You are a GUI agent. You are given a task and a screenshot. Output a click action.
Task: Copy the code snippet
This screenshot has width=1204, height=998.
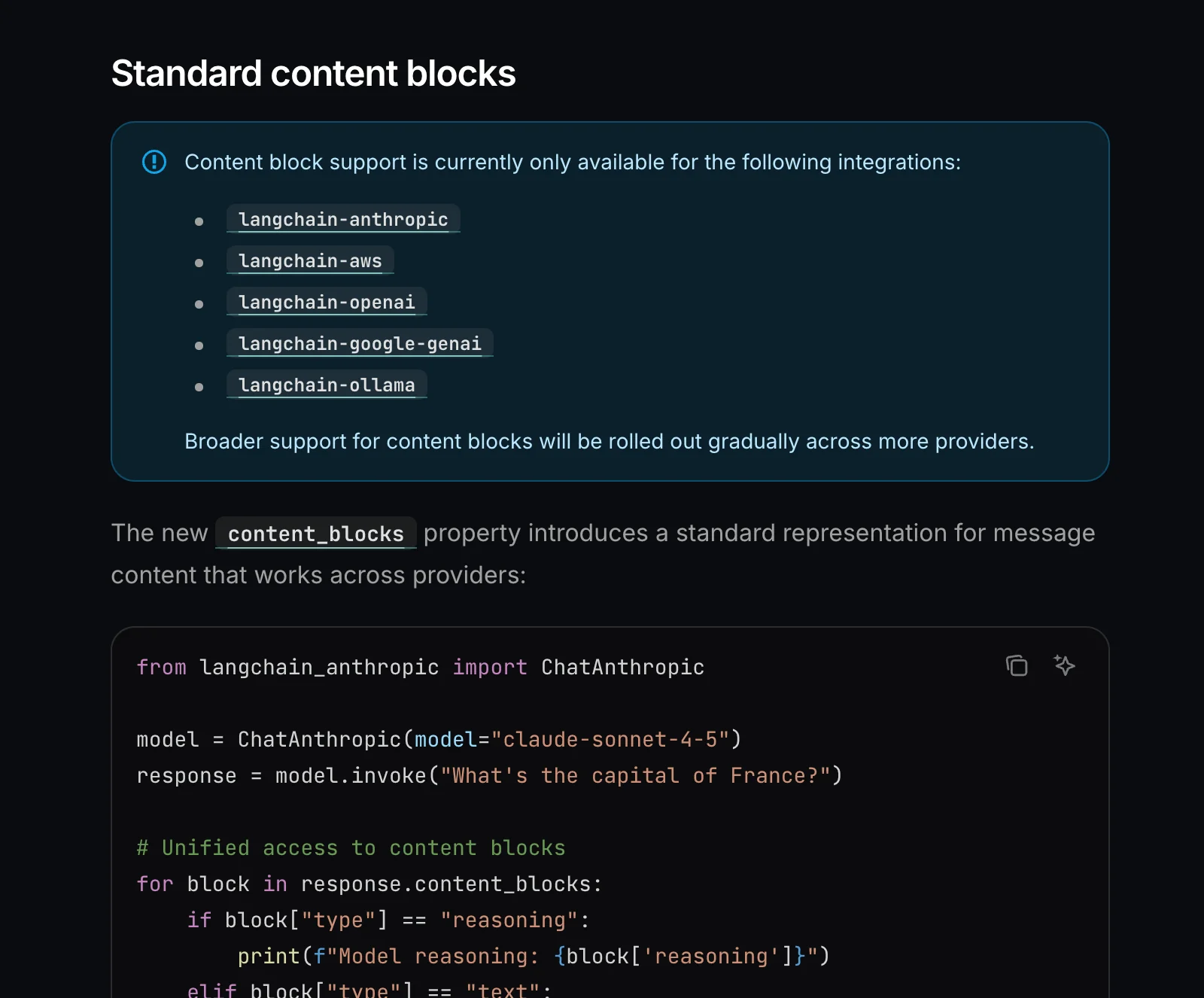point(1017,665)
